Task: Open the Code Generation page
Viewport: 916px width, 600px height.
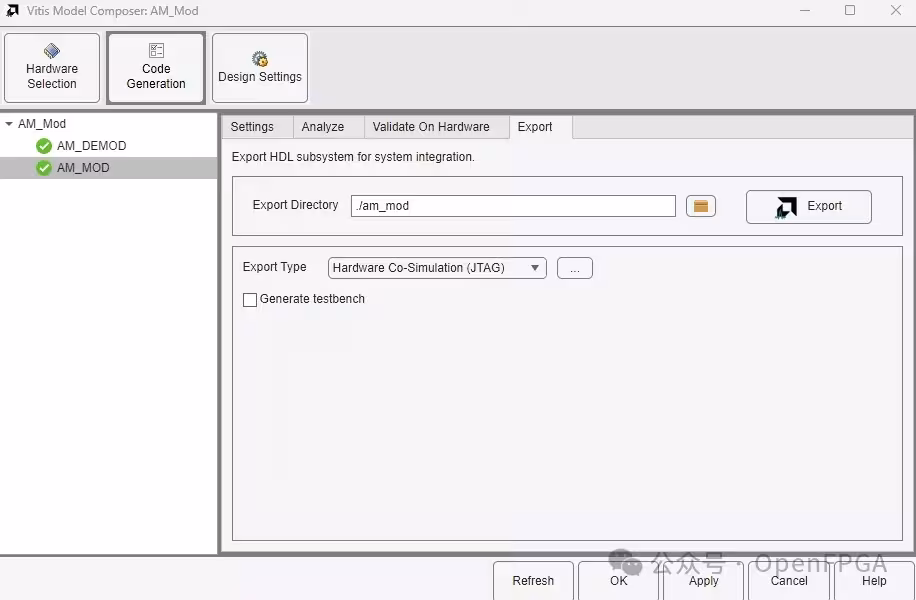Action: (156, 68)
